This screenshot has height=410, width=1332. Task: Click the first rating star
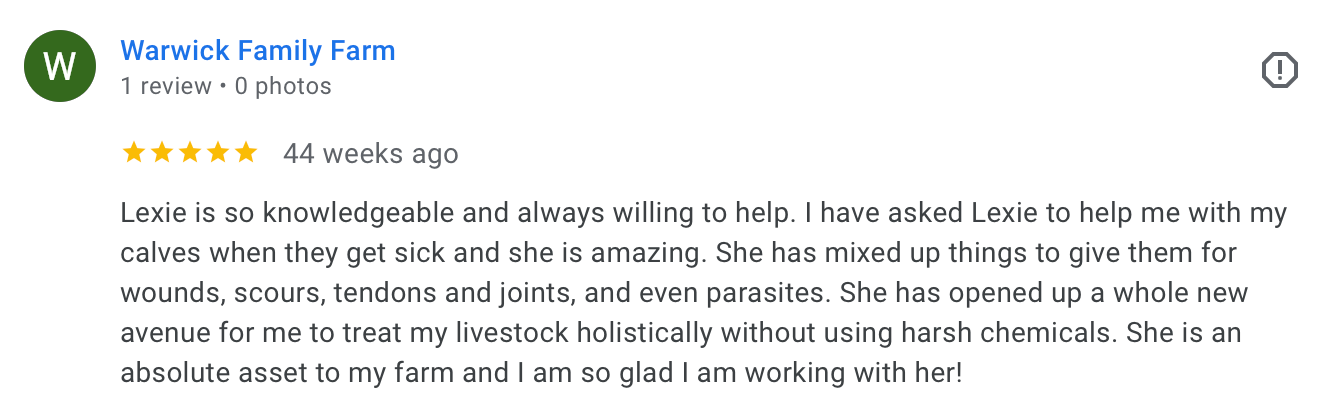(133, 153)
